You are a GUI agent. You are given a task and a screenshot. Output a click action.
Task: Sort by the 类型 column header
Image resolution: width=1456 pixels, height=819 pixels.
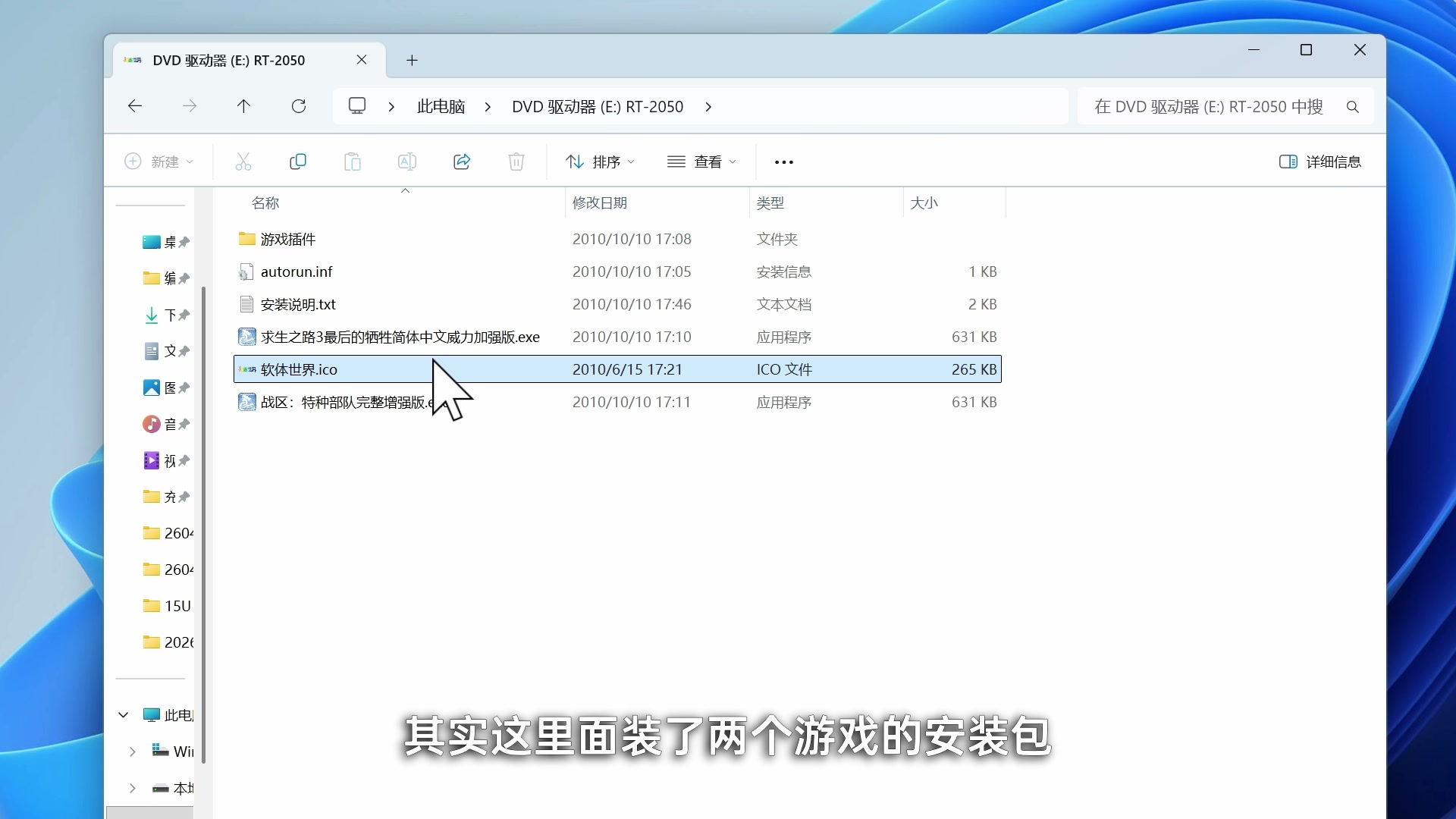pos(770,203)
